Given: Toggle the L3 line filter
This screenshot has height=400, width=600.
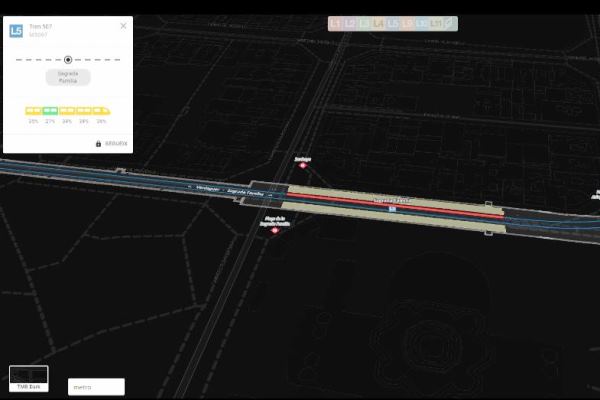Looking at the screenshot, I should point(364,23).
